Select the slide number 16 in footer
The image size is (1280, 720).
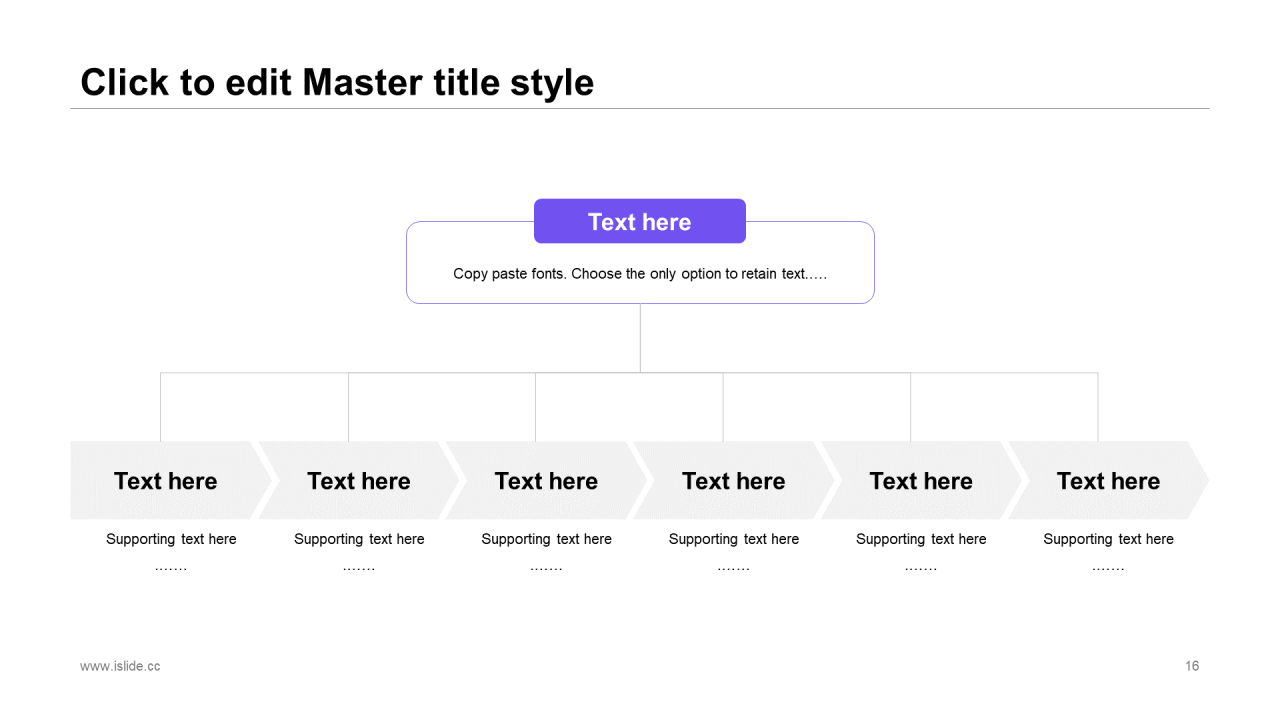click(x=1192, y=666)
